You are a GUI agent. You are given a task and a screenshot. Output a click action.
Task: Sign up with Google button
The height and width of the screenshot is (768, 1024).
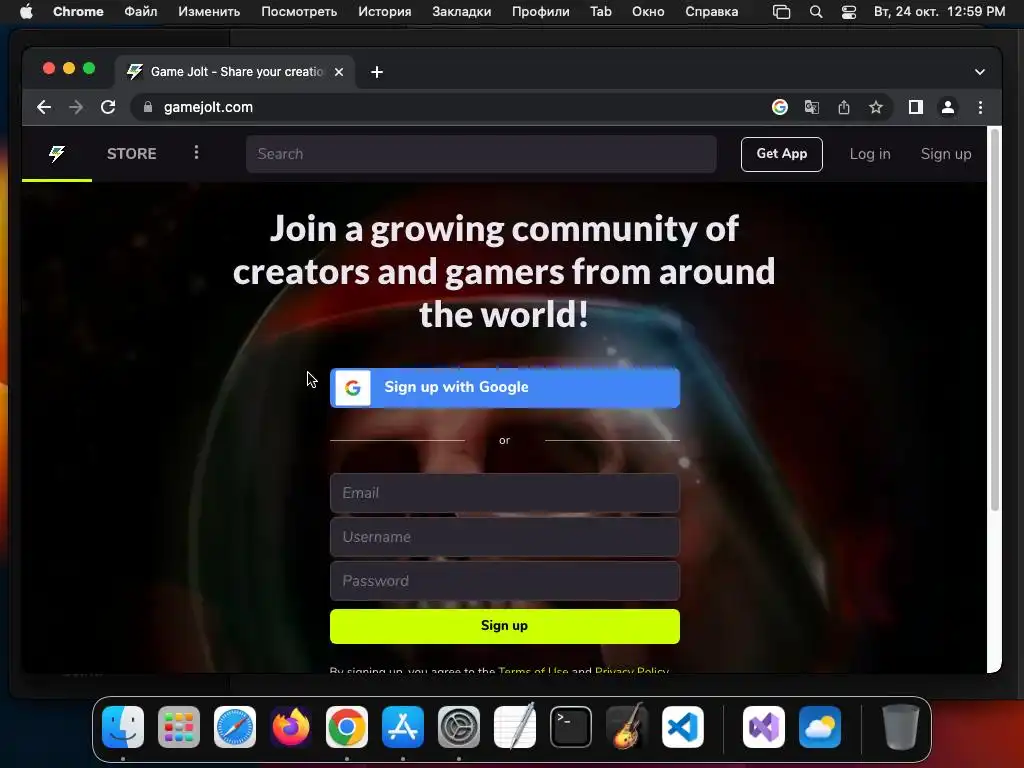(505, 387)
